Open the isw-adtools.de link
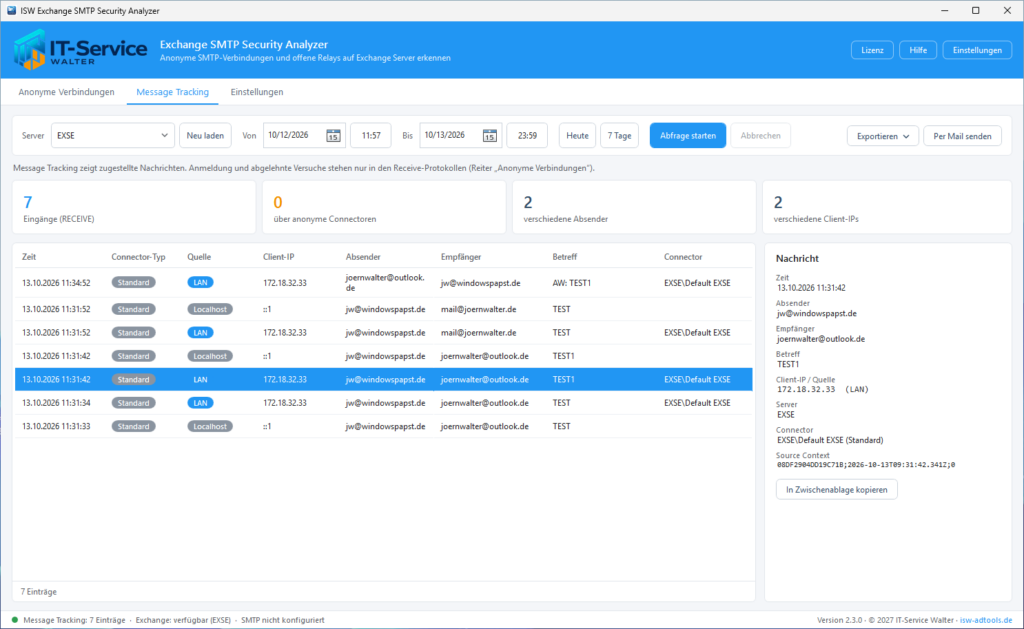The width and height of the screenshot is (1024, 629). (986, 620)
